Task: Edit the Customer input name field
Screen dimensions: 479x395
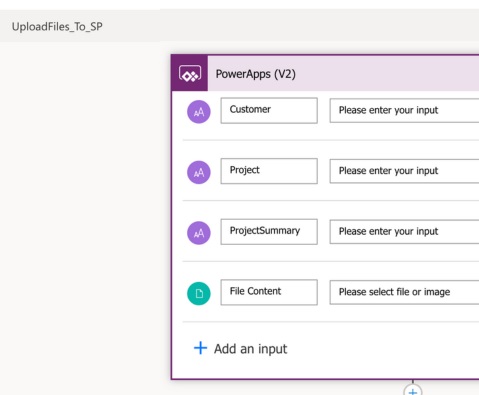Action: pyautogui.click(x=269, y=110)
